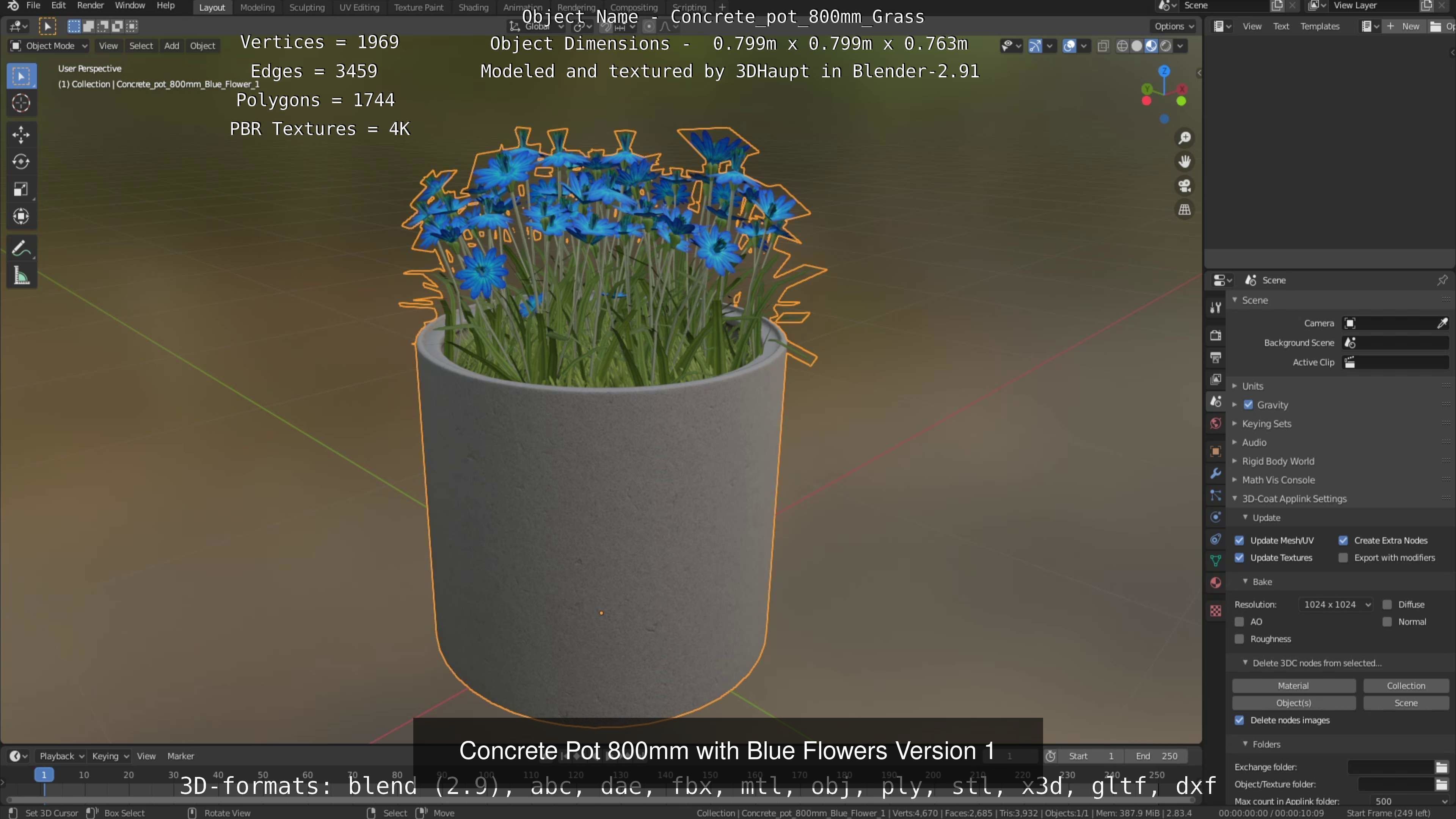The width and height of the screenshot is (1456, 819).
Task: Open the Render properties tab
Action: [1215, 335]
